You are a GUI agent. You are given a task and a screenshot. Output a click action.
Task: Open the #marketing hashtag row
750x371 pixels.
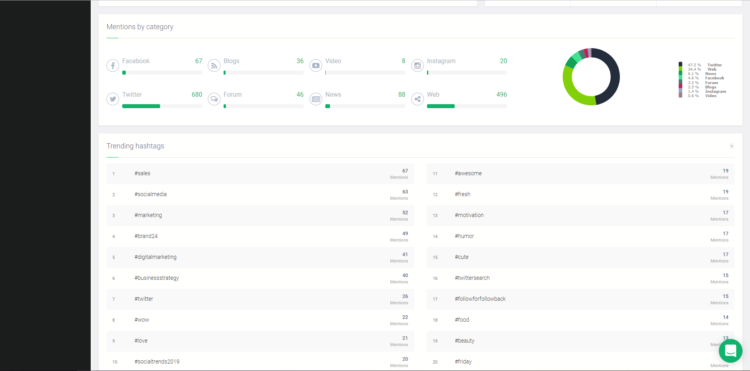pyautogui.click(x=260, y=216)
